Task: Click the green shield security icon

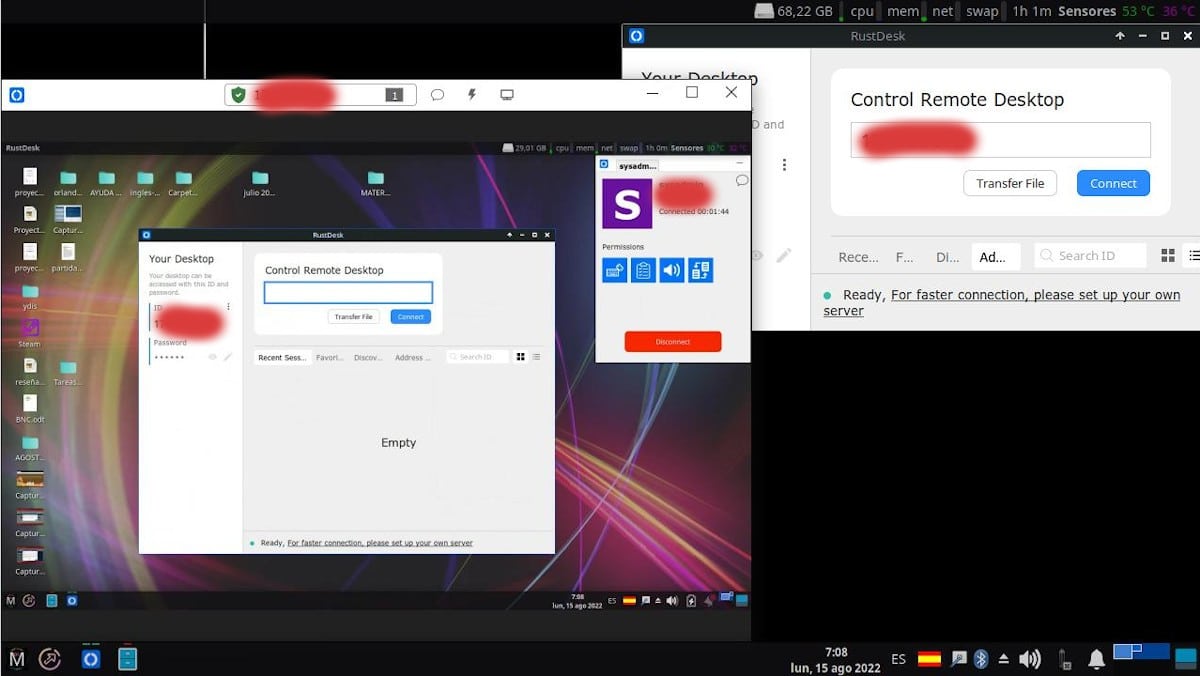Action: coord(237,95)
